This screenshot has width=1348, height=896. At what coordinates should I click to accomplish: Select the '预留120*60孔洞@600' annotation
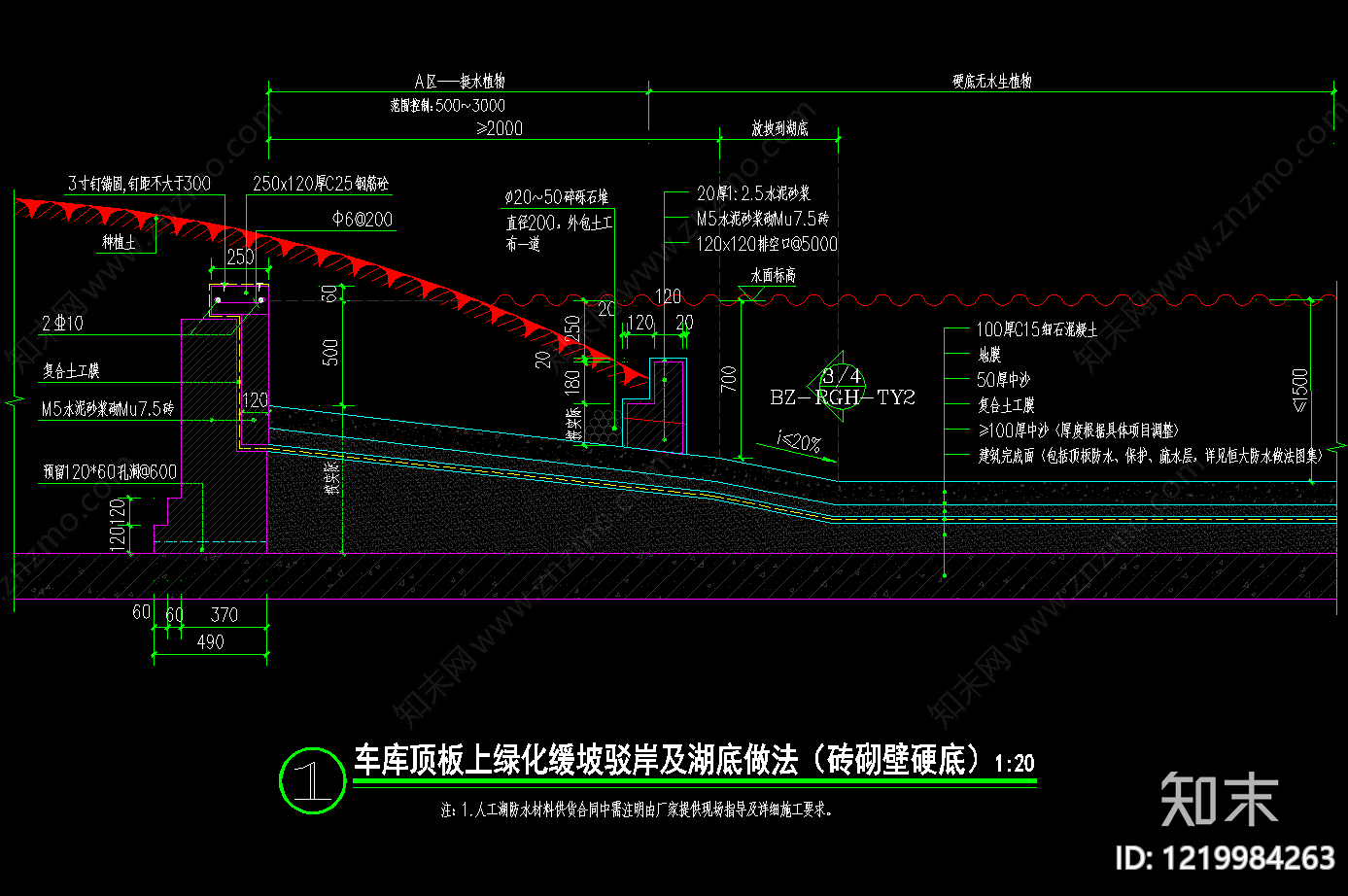[110, 472]
